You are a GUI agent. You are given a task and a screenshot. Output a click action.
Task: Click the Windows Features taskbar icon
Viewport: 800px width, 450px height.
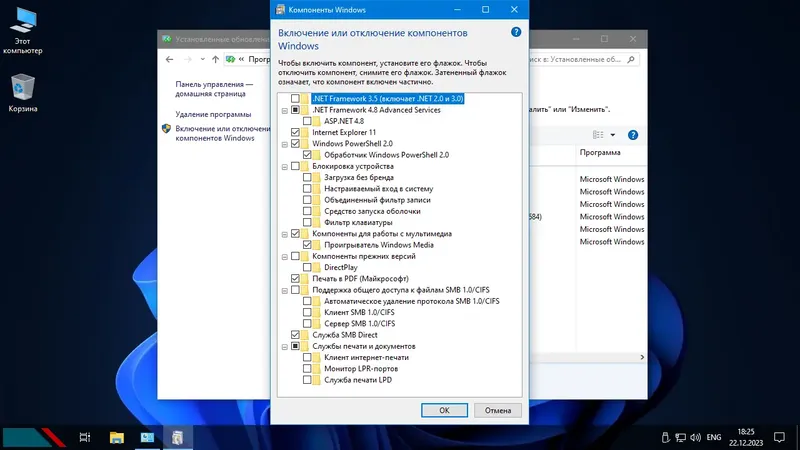[178, 437]
